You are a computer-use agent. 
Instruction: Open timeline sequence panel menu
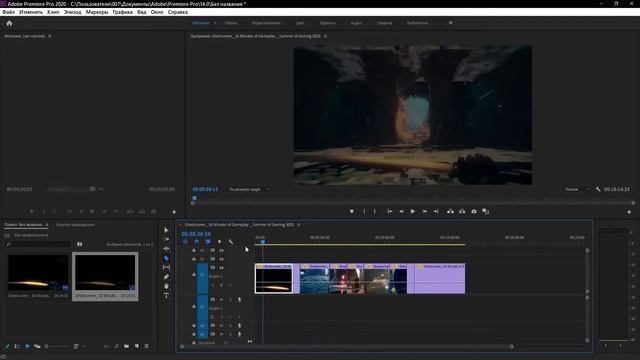tap(298, 225)
